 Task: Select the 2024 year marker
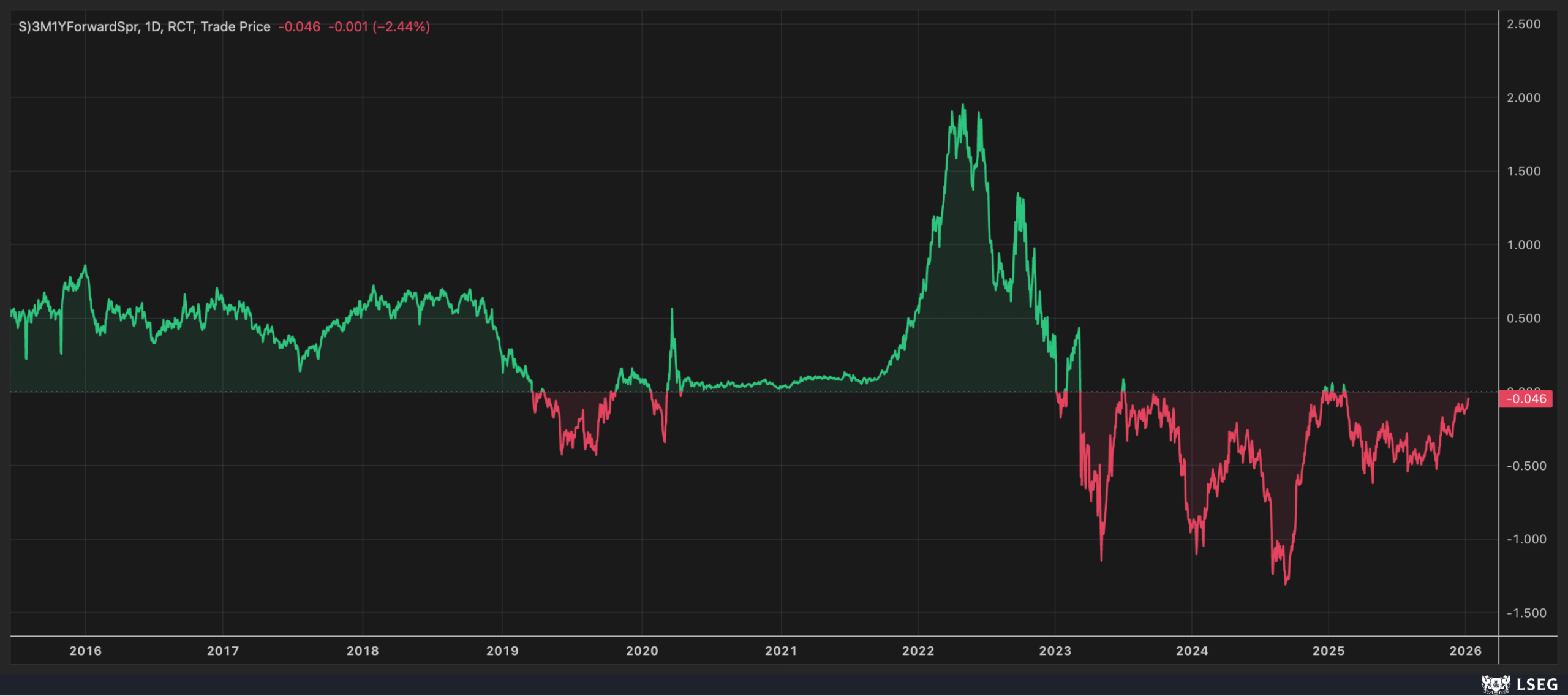click(x=1191, y=651)
